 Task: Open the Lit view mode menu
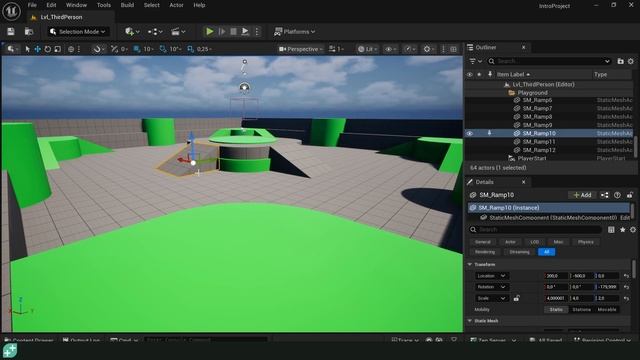[367, 49]
